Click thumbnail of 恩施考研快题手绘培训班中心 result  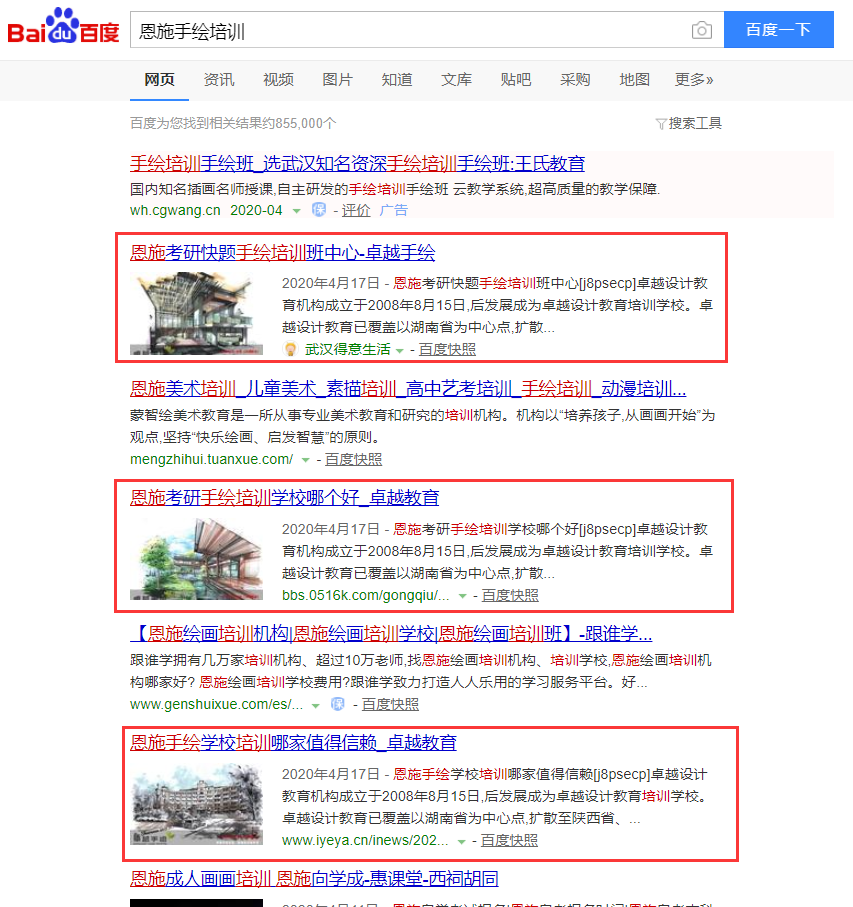(x=197, y=313)
